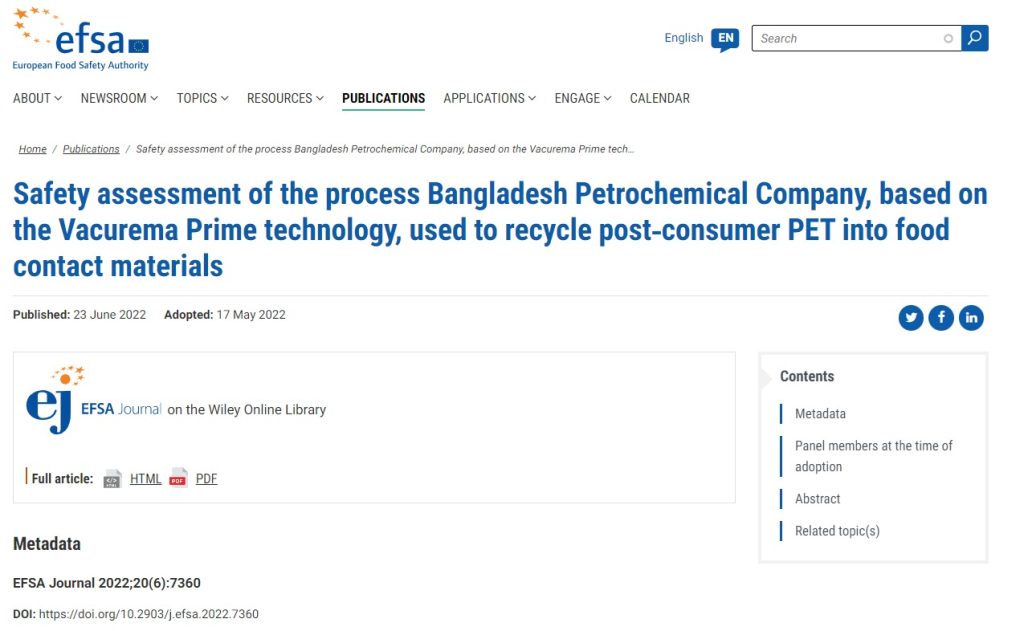Share article on Twitter
Viewport: 1024px width, 631px height.
pyautogui.click(x=910, y=318)
